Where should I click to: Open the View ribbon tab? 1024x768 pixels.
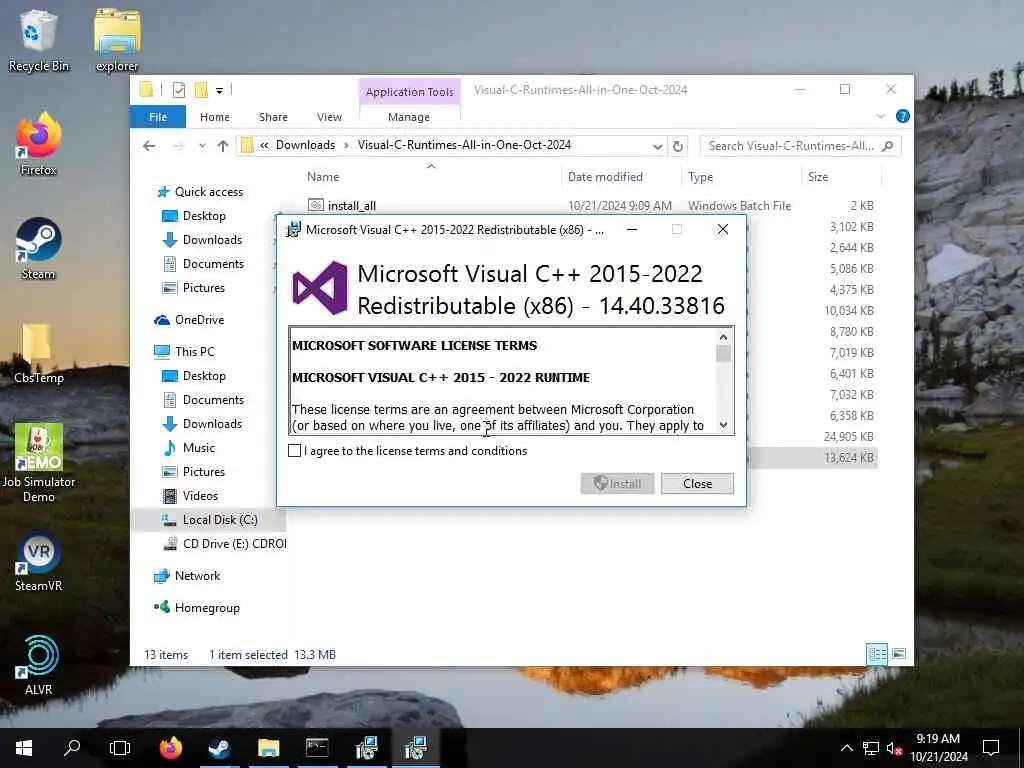tap(329, 117)
